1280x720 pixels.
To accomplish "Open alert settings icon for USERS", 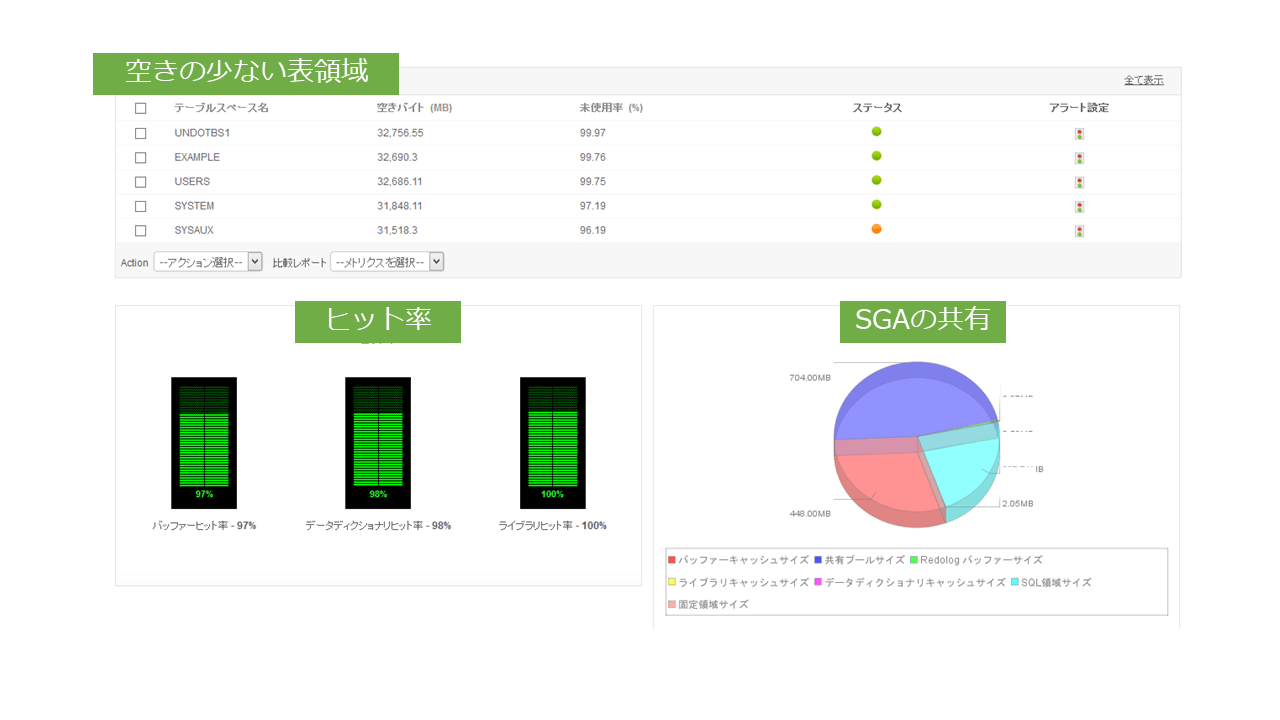I will pos(1079,182).
